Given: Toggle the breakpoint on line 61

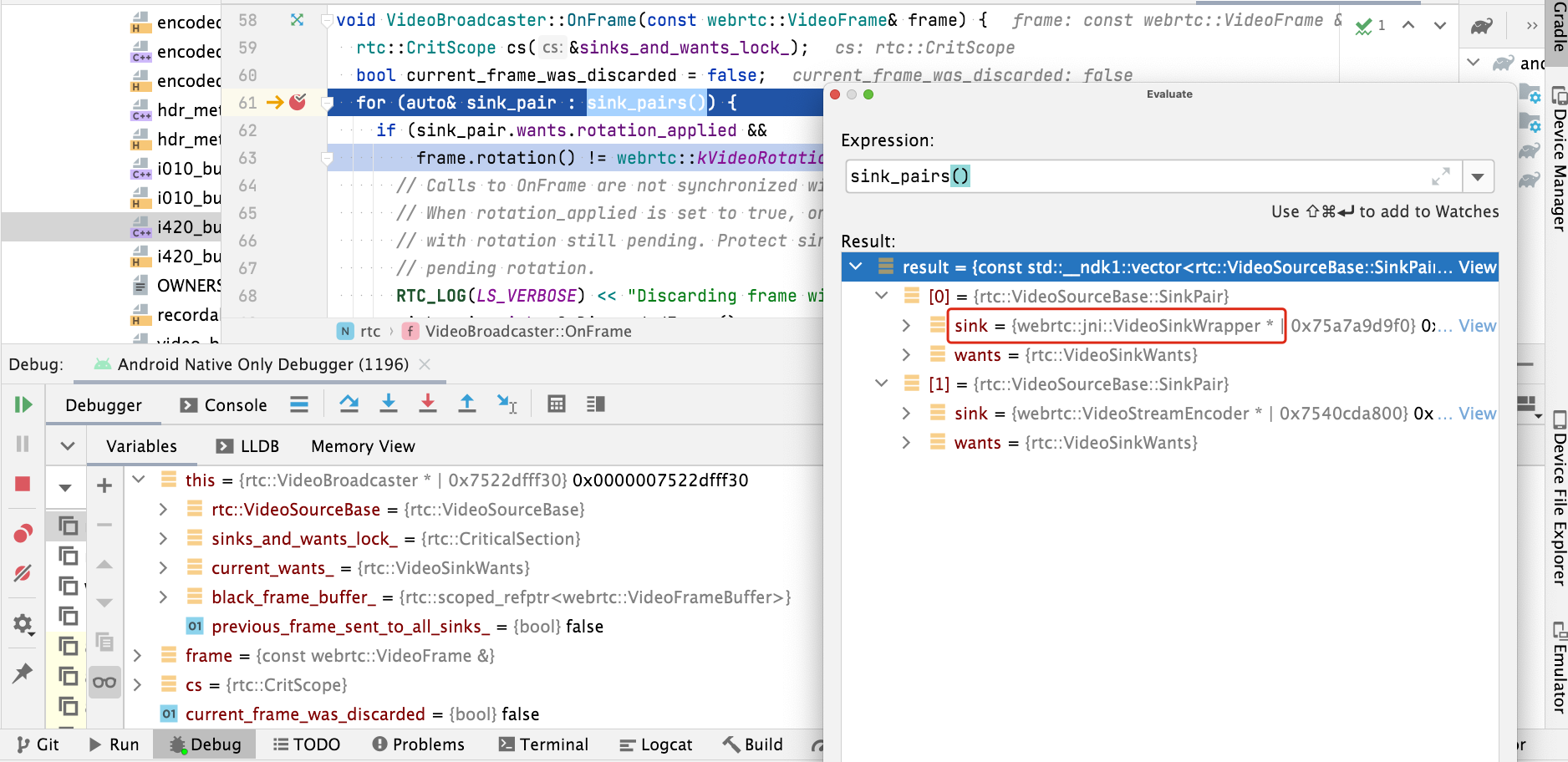Looking at the screenshot, I should pyautogui.click(x=298, y=102).
